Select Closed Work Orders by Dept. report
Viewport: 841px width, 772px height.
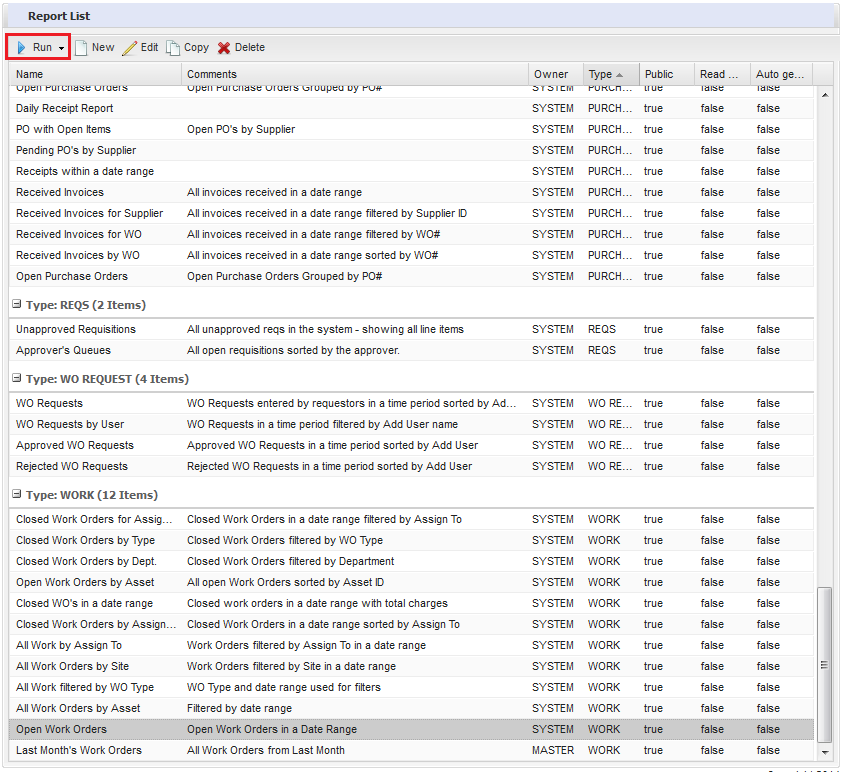(x=411, y=561)
